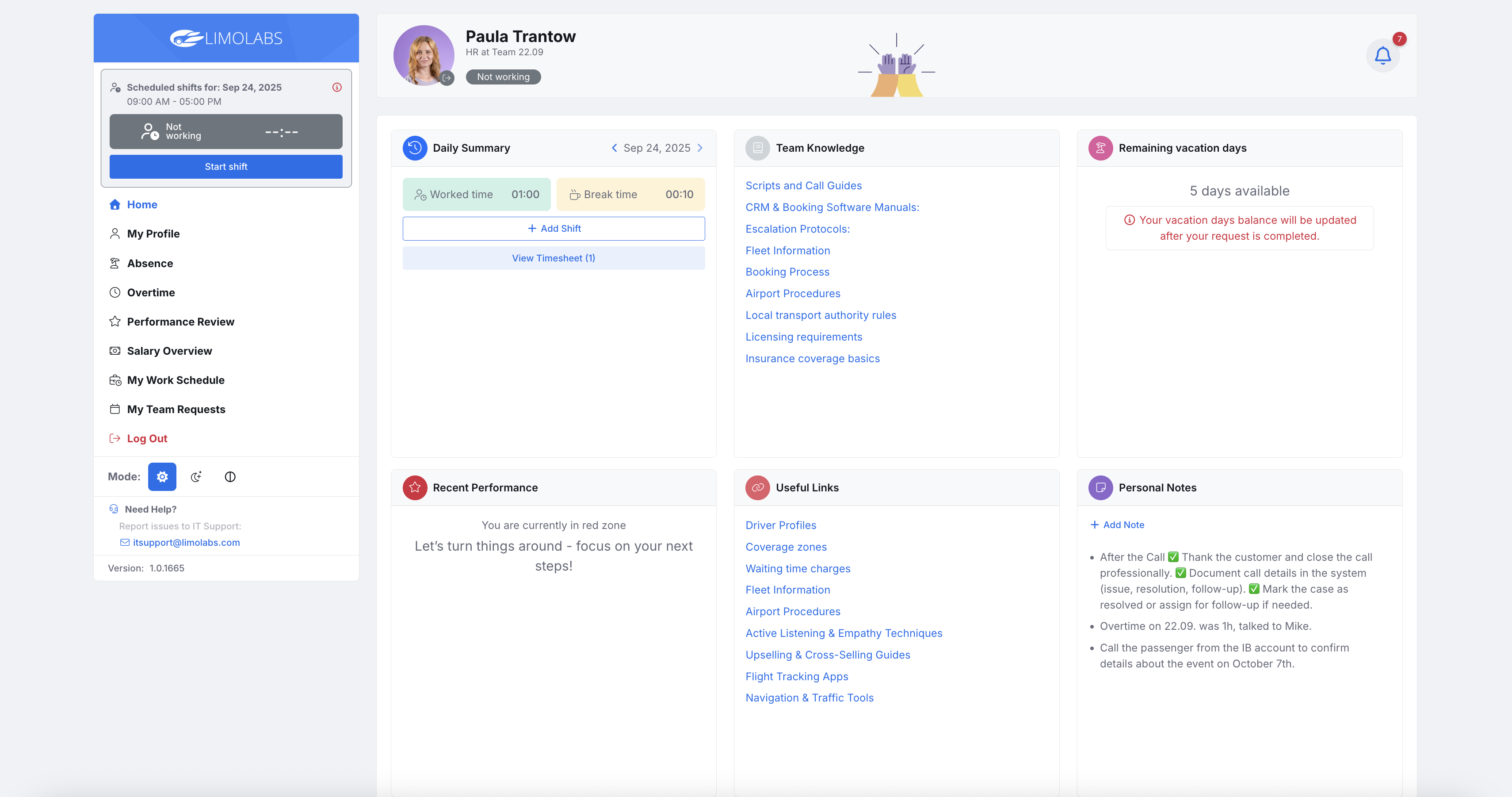Image resolution: width=1512 pixels, height=797 pixels.
Task: Click the Daily Summary clock icon
Action: (414, 147)
